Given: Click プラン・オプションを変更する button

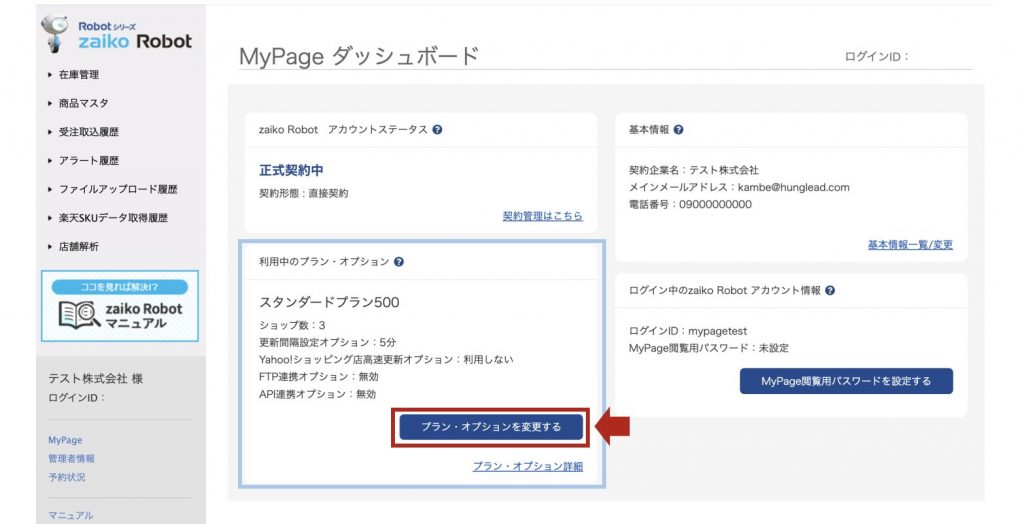Looking at the screenshot, I should pyautogui.click(x=490, y=427).
